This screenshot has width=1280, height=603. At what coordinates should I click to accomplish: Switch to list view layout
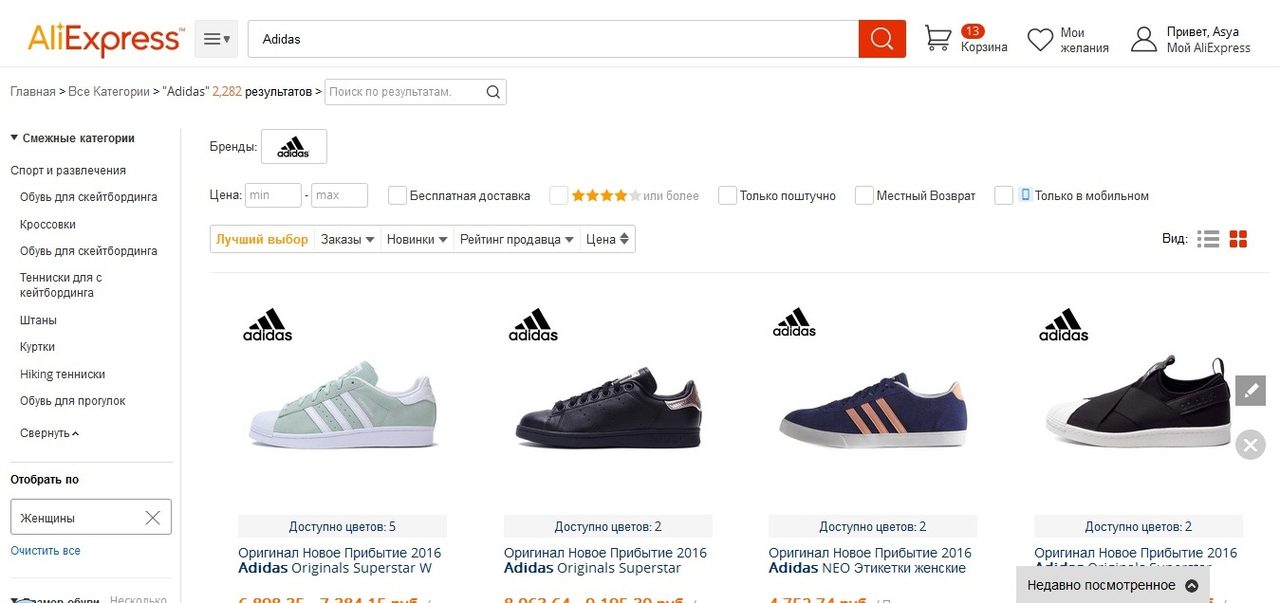click(x=1208, y=239)
